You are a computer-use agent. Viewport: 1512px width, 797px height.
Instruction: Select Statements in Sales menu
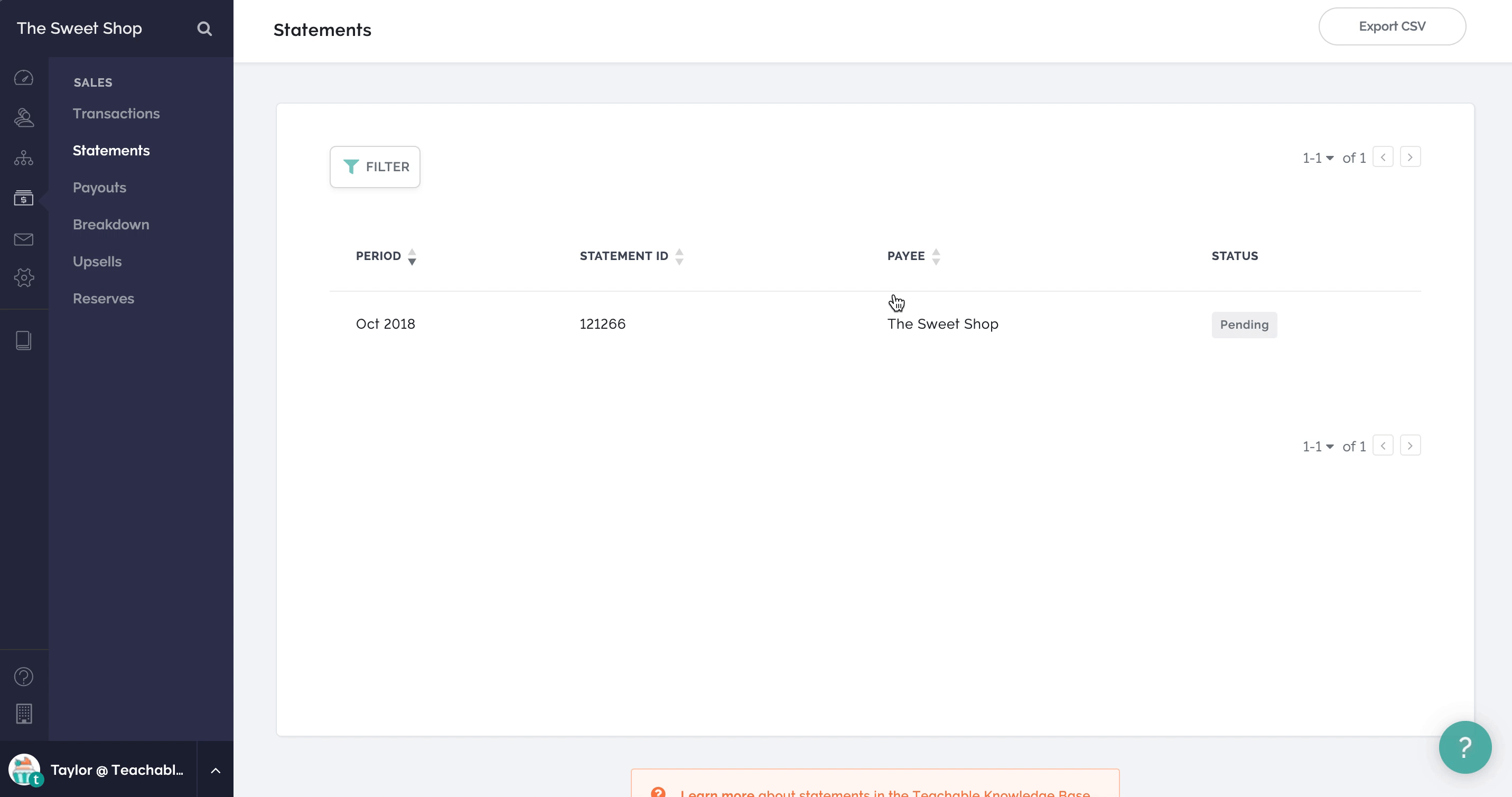[x=111, y=151]
